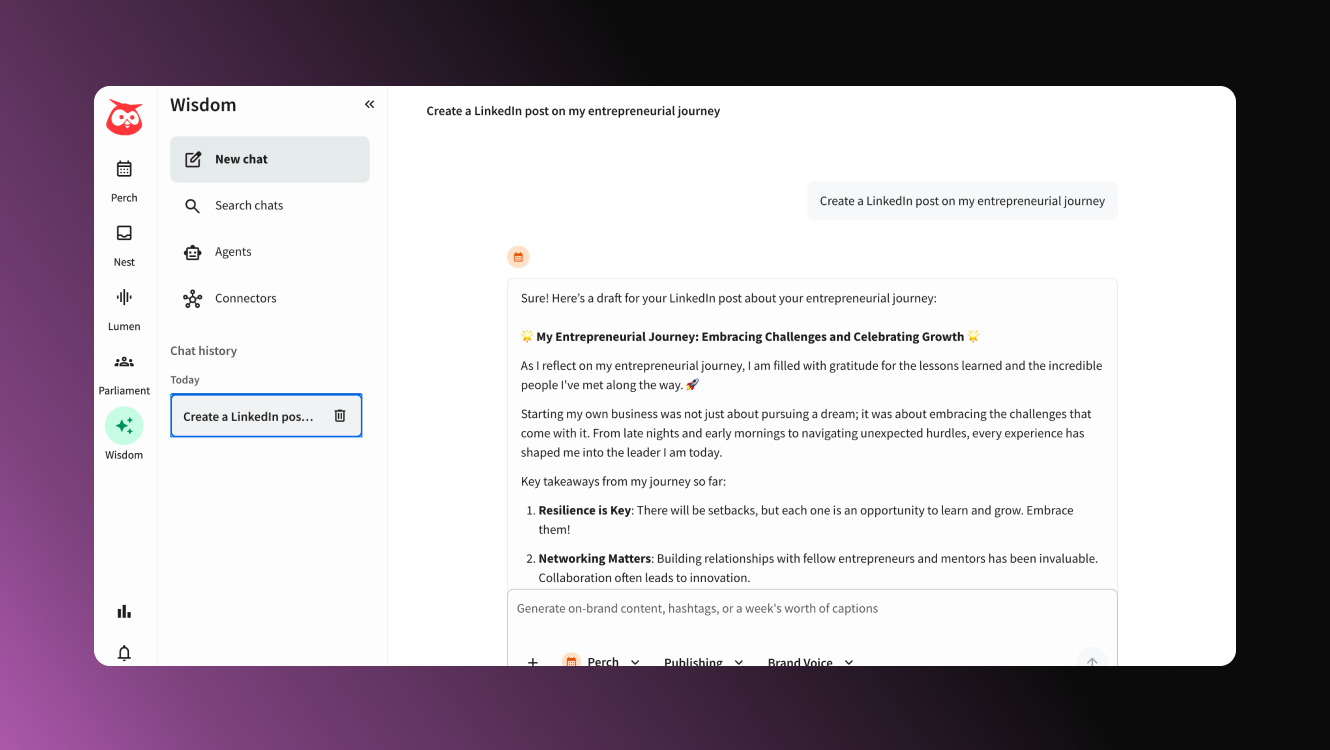Open Connectors
Screen dimensions: 1330x750
point(270,298)
